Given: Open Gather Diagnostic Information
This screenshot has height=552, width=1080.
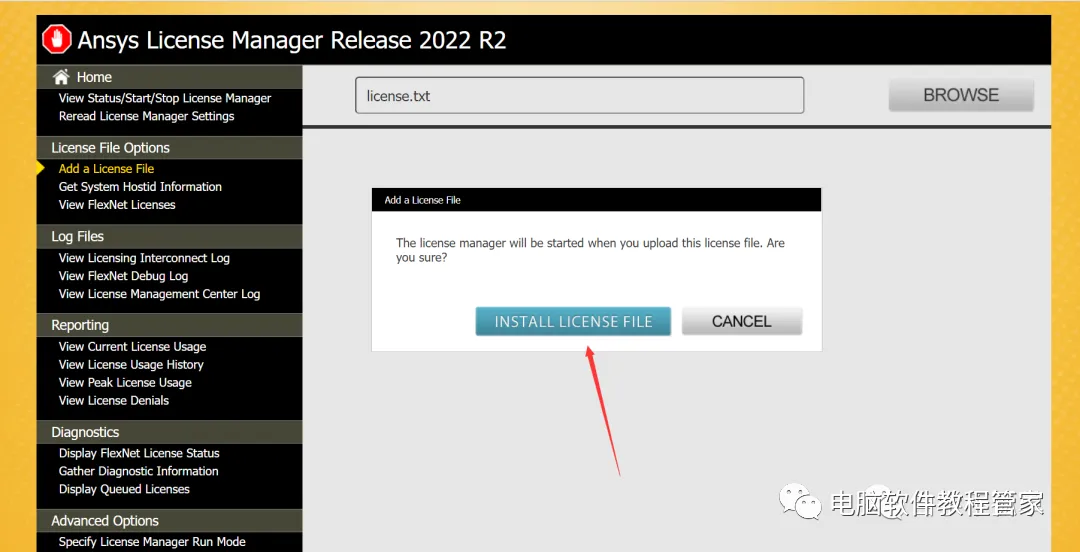Looking at the screenshot, I should [x=138, y=471].
